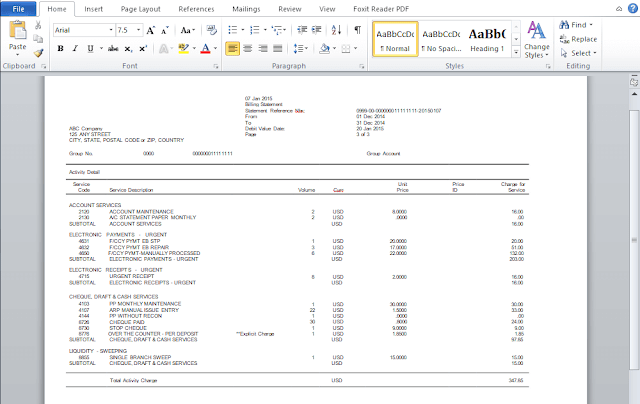This screenshot has width=640, height=404.
Task: Open underline style dropdown arrow
Action: click(x=101, y=49)
